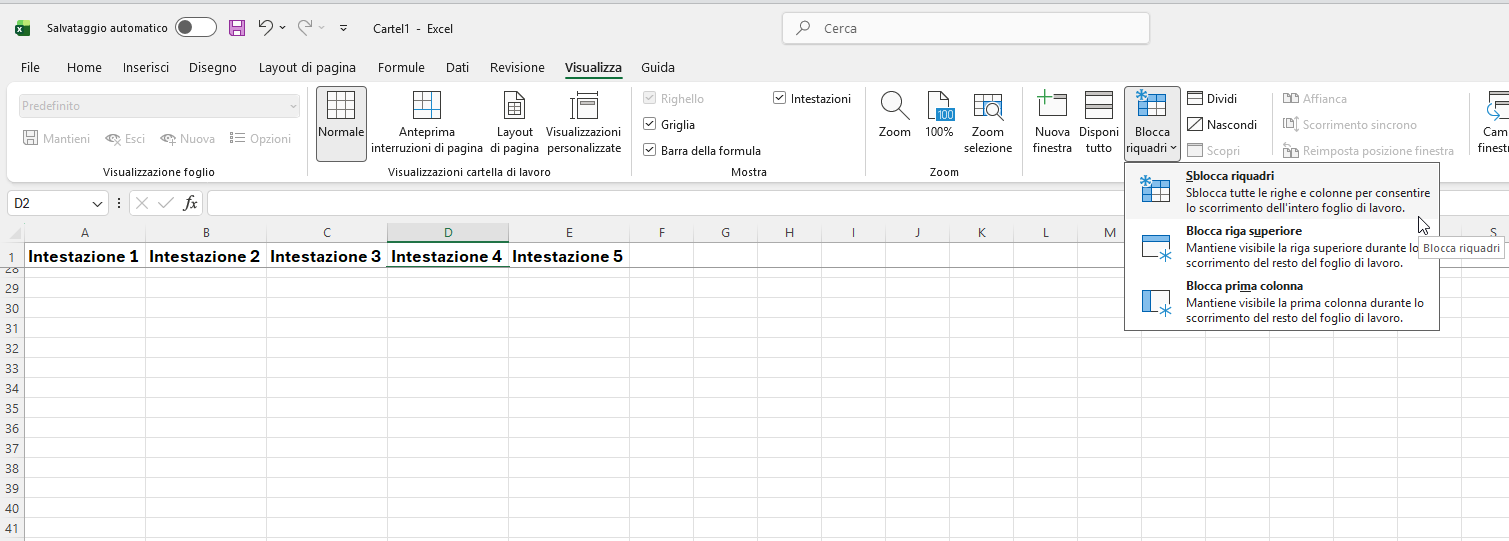
Task: Click the save floppy disk icon
Action: pyautogui.click(x=237, y=28)
